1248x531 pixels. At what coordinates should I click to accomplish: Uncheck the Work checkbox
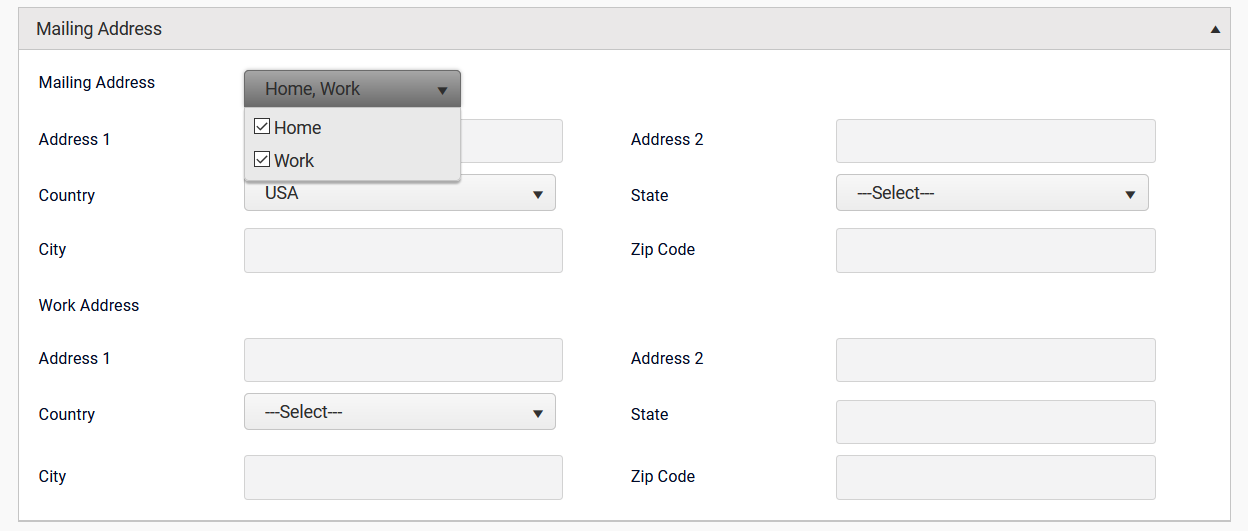pyautogui.click(x=262, y=159)
